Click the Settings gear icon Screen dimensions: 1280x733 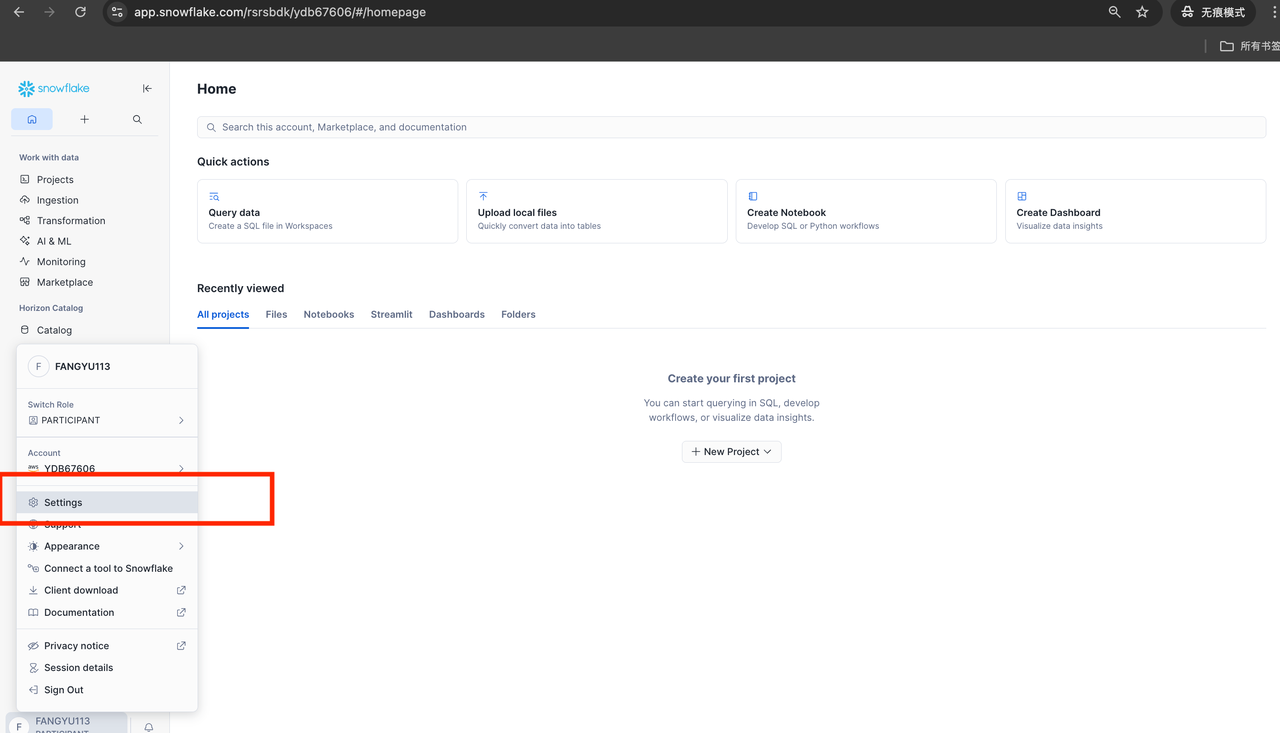tap(33, 502)
